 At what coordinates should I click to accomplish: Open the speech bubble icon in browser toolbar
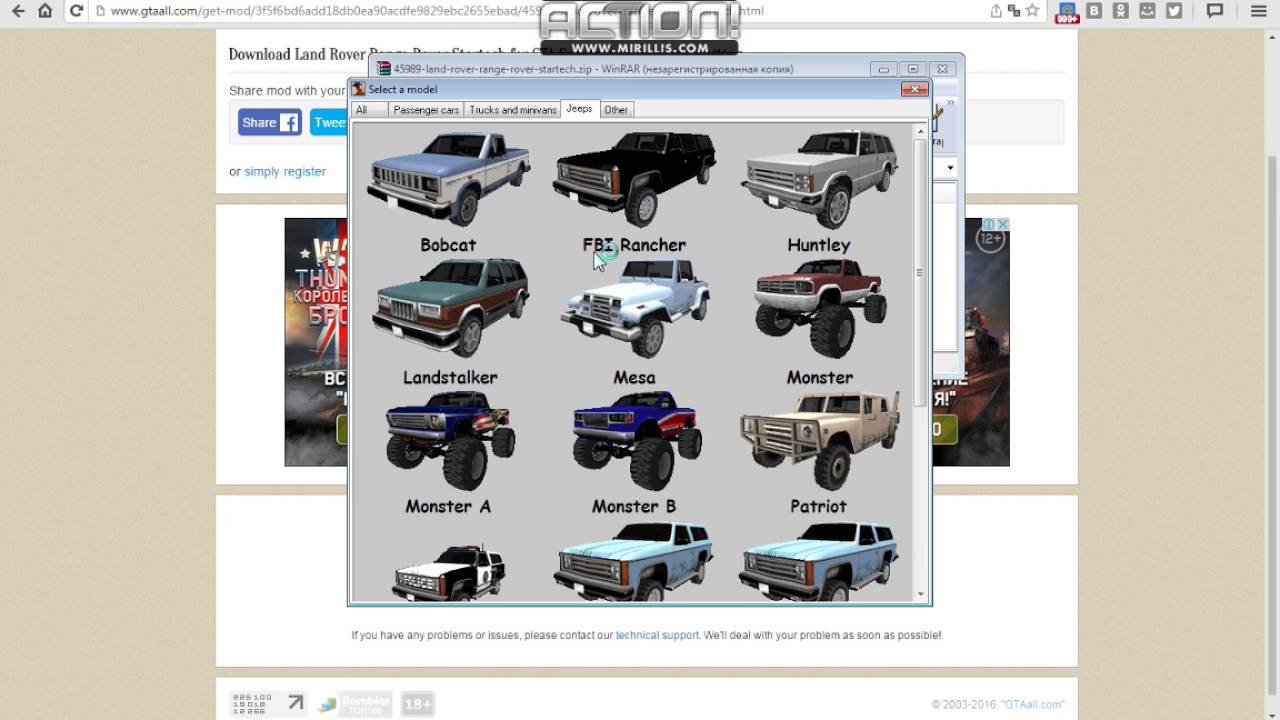click(1215, 11)
